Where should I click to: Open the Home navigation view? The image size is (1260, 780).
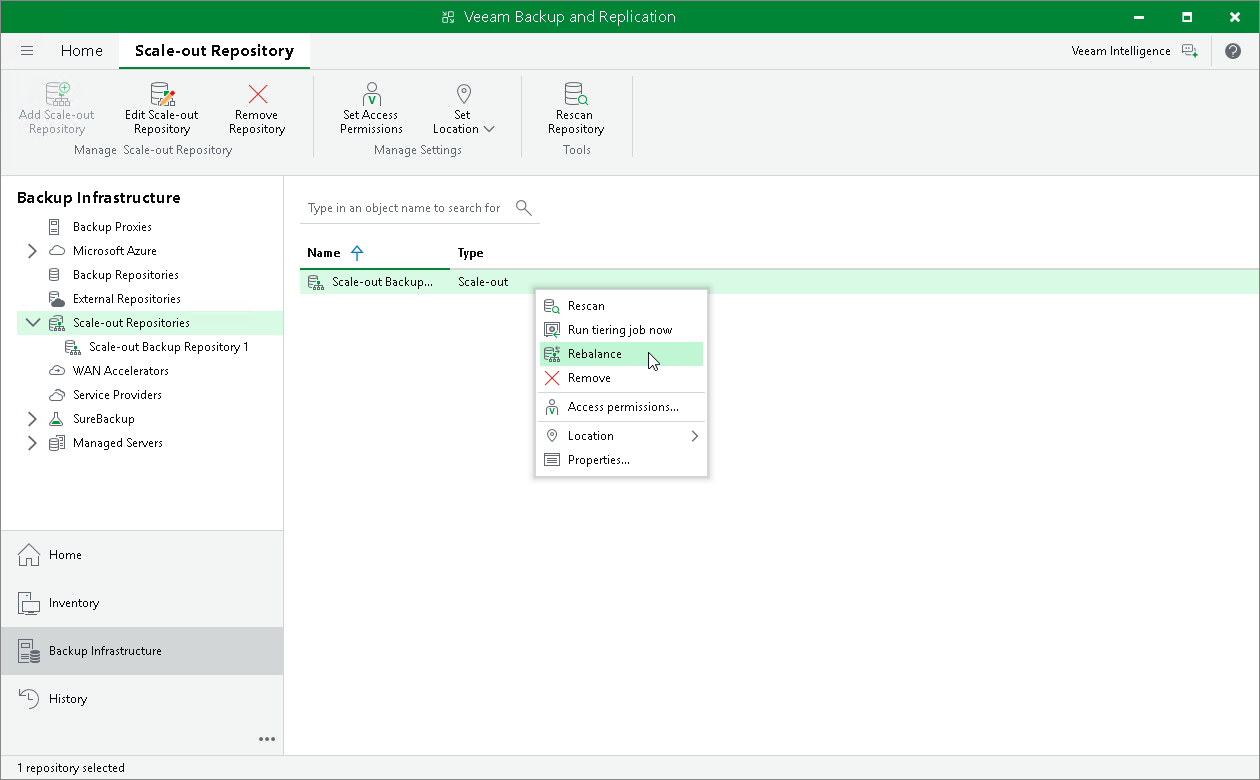pyautogui.click(x=142, y=555)
